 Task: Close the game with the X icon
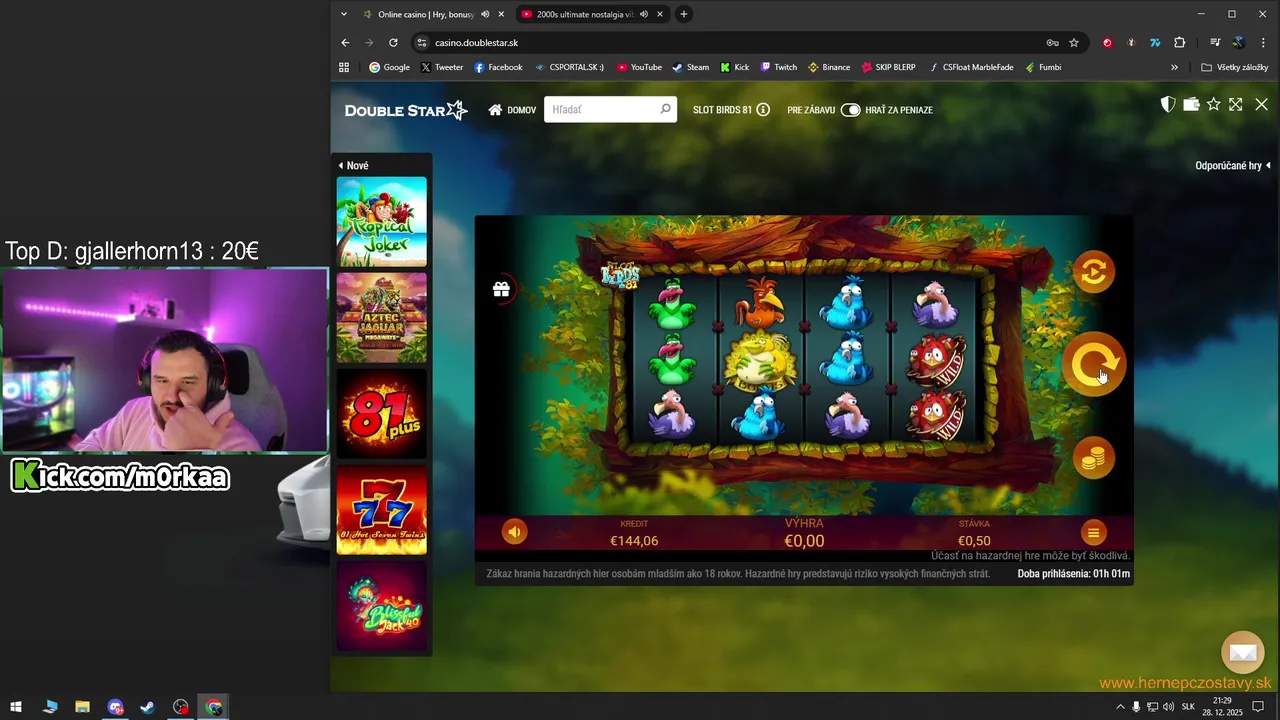point(1261,105)
